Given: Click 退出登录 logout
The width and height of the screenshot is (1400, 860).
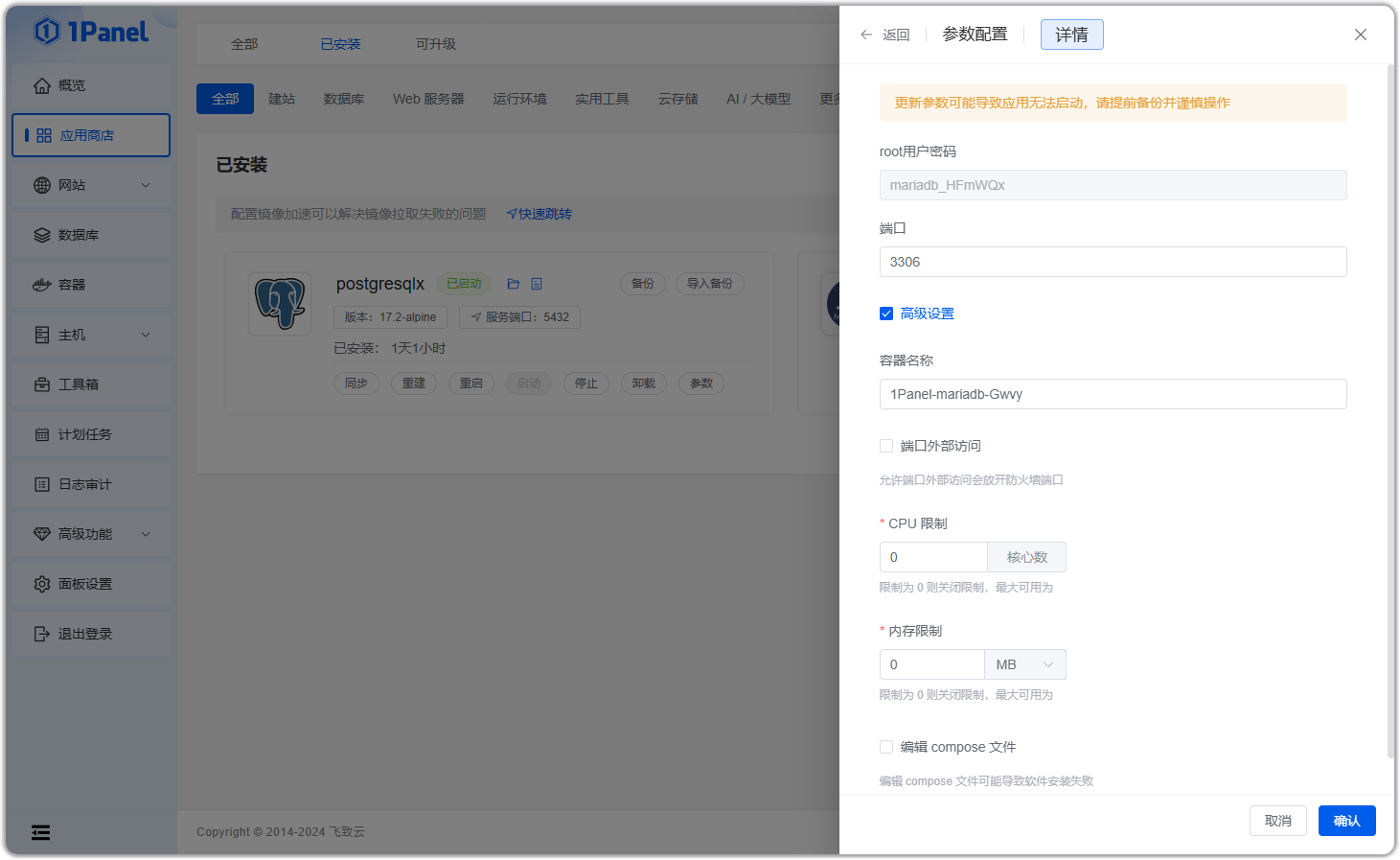Looking at the screenshot, I should tap(91, 634).
